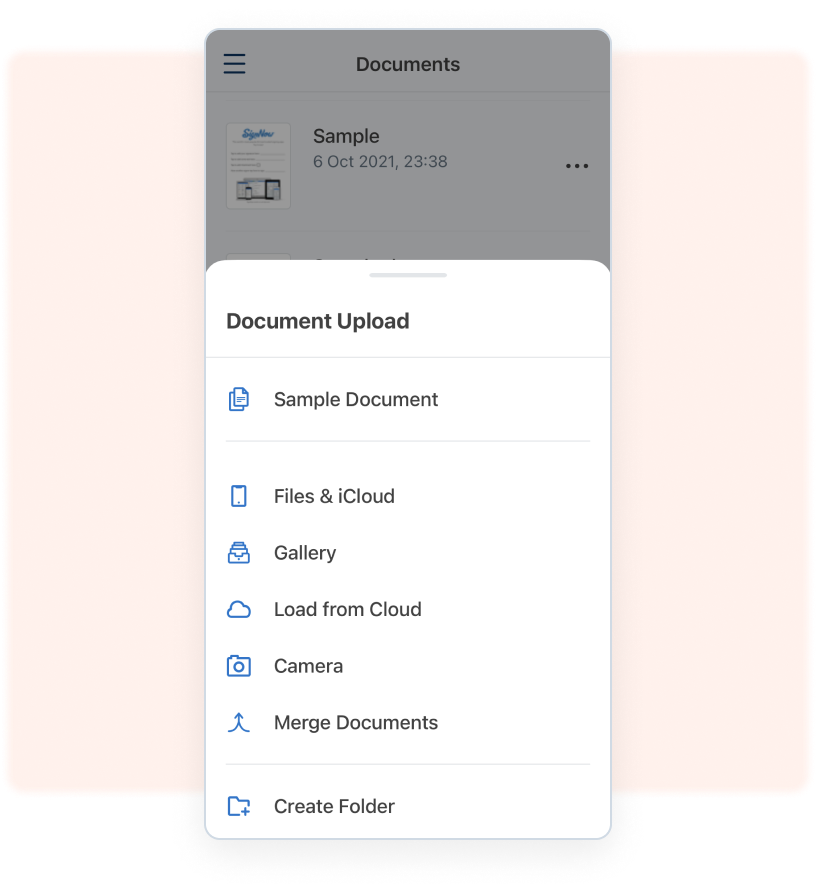Click the Merge Documents arrow icon

pyautogui.click(x=238, y=723)
